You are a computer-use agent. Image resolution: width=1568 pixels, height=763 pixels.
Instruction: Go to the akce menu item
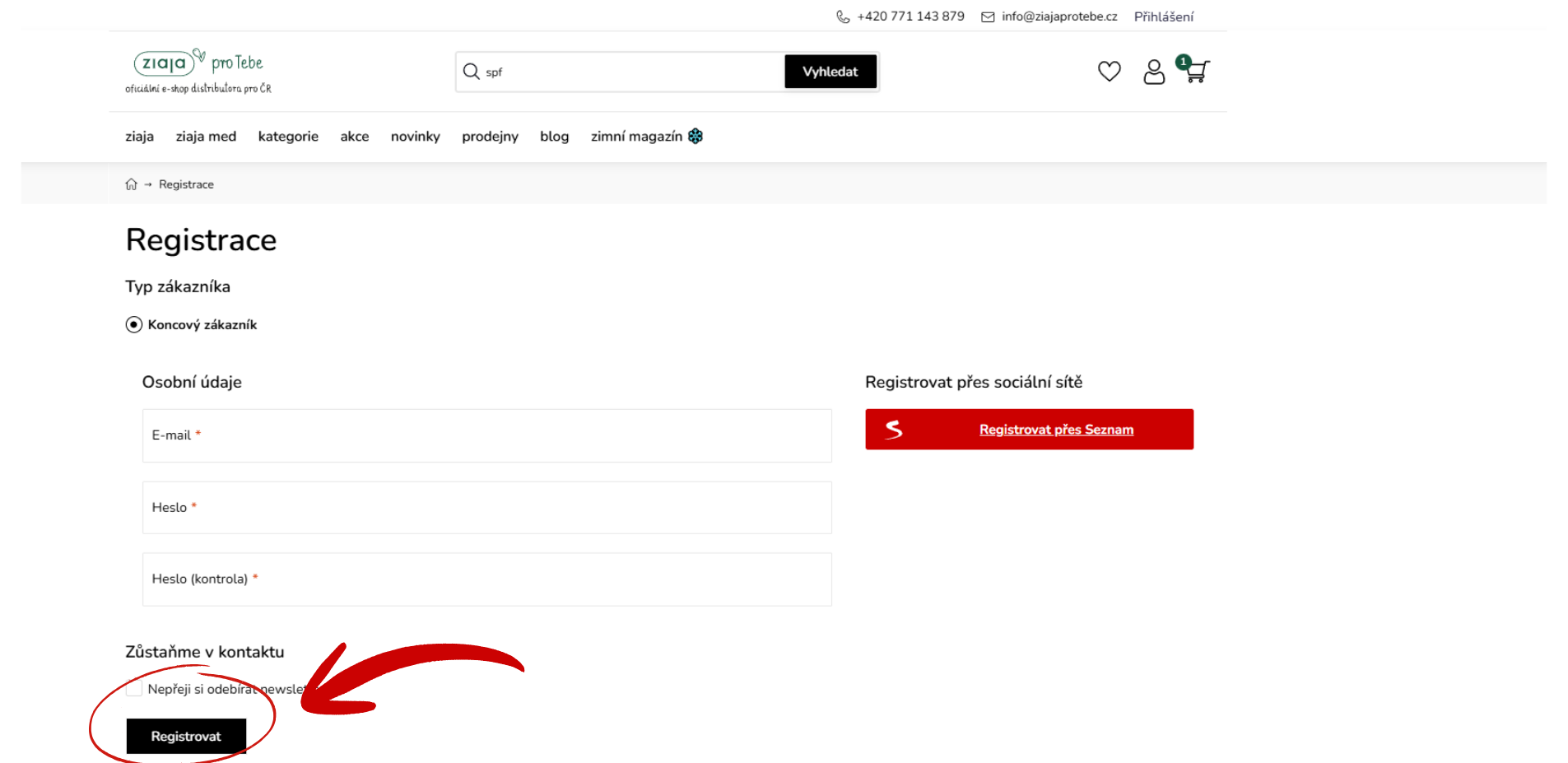pyautogui.click(x=355, y=137)
